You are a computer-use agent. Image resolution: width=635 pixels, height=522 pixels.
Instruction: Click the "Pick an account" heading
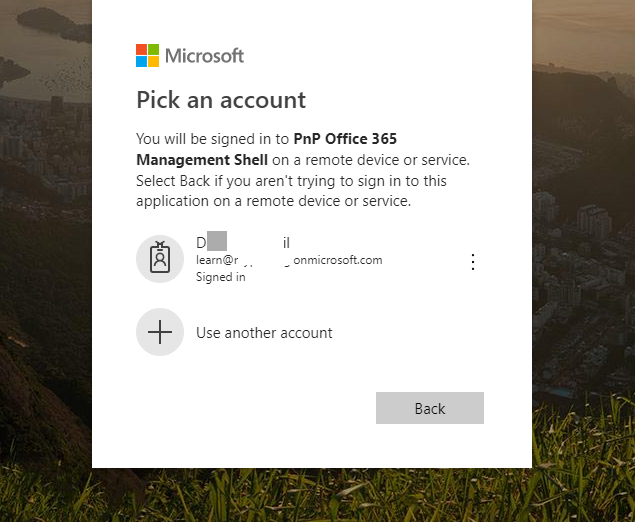click(x=221, y=100)
